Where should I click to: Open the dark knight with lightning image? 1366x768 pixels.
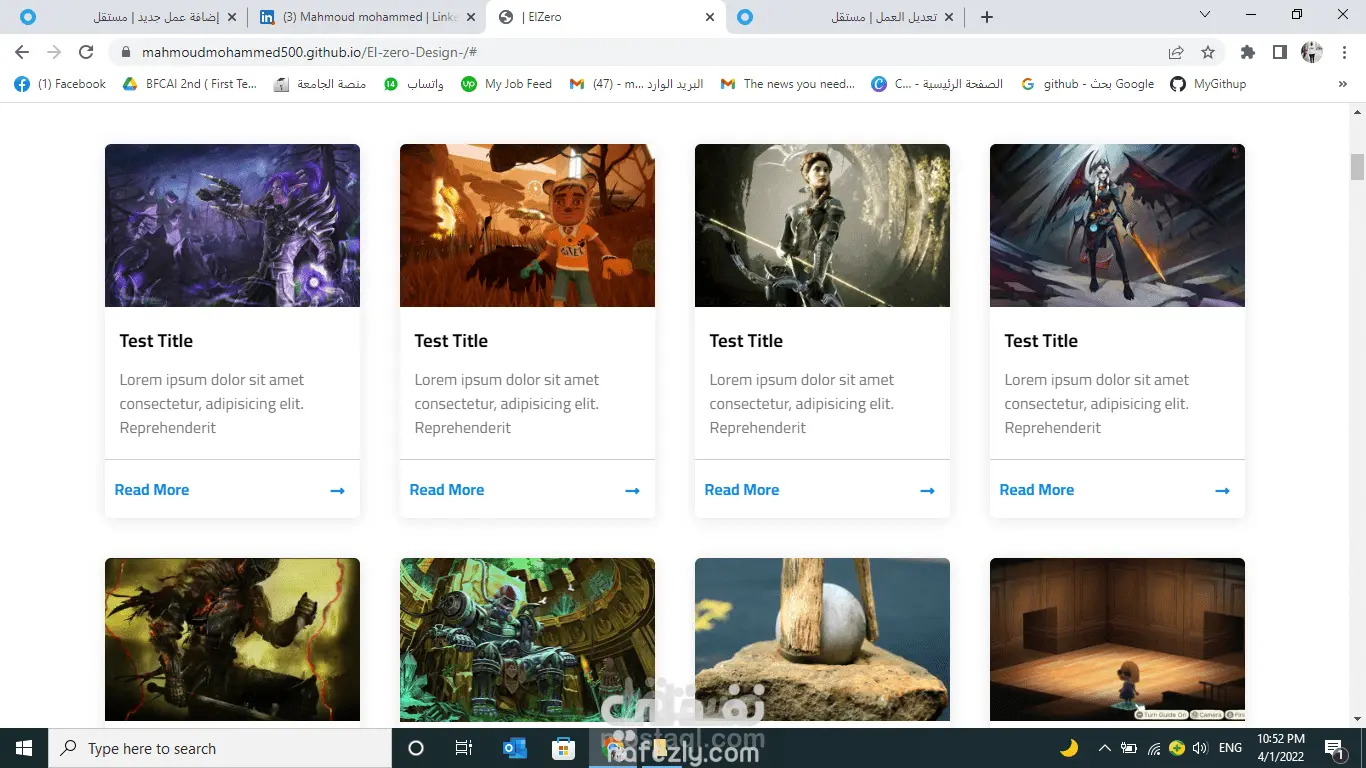click(x=232, y=639)
